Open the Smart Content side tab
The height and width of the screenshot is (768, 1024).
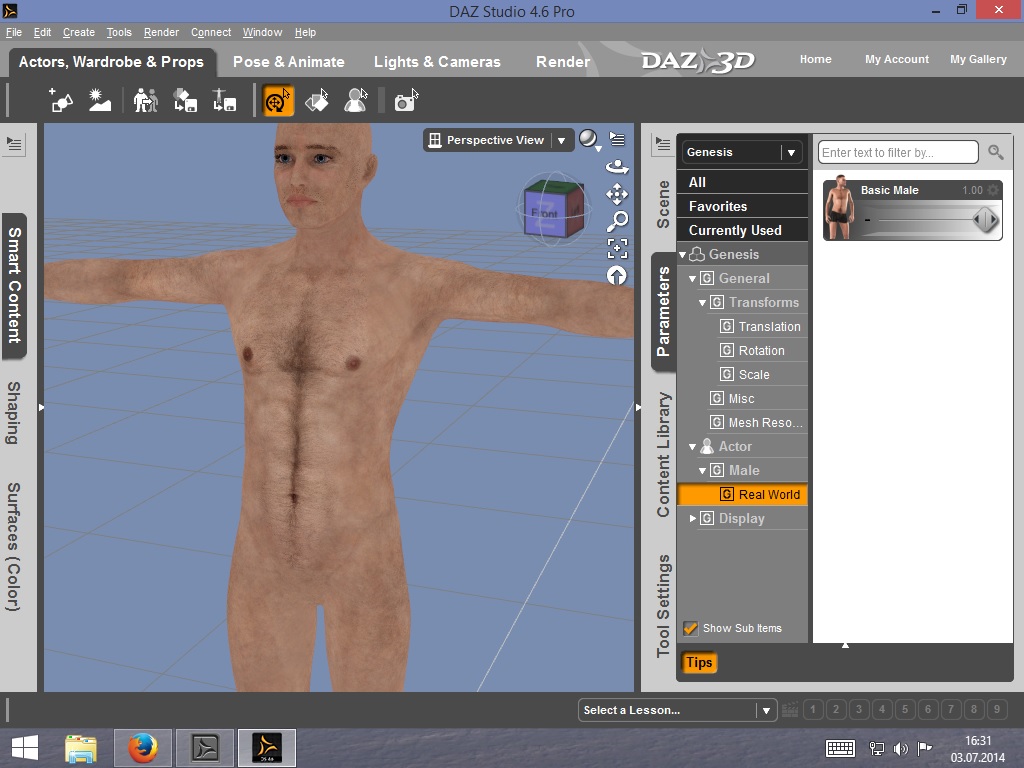point(14,286)
